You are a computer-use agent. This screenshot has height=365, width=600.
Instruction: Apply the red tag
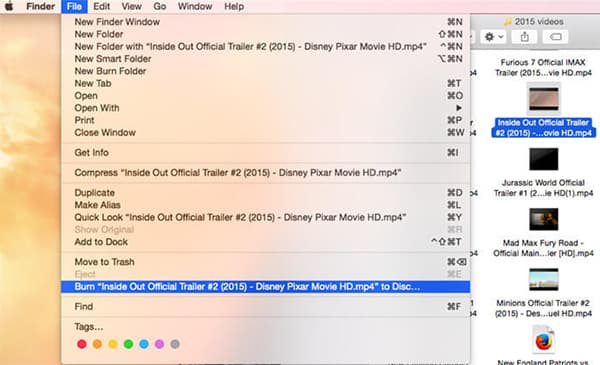(x=82, y=344)
